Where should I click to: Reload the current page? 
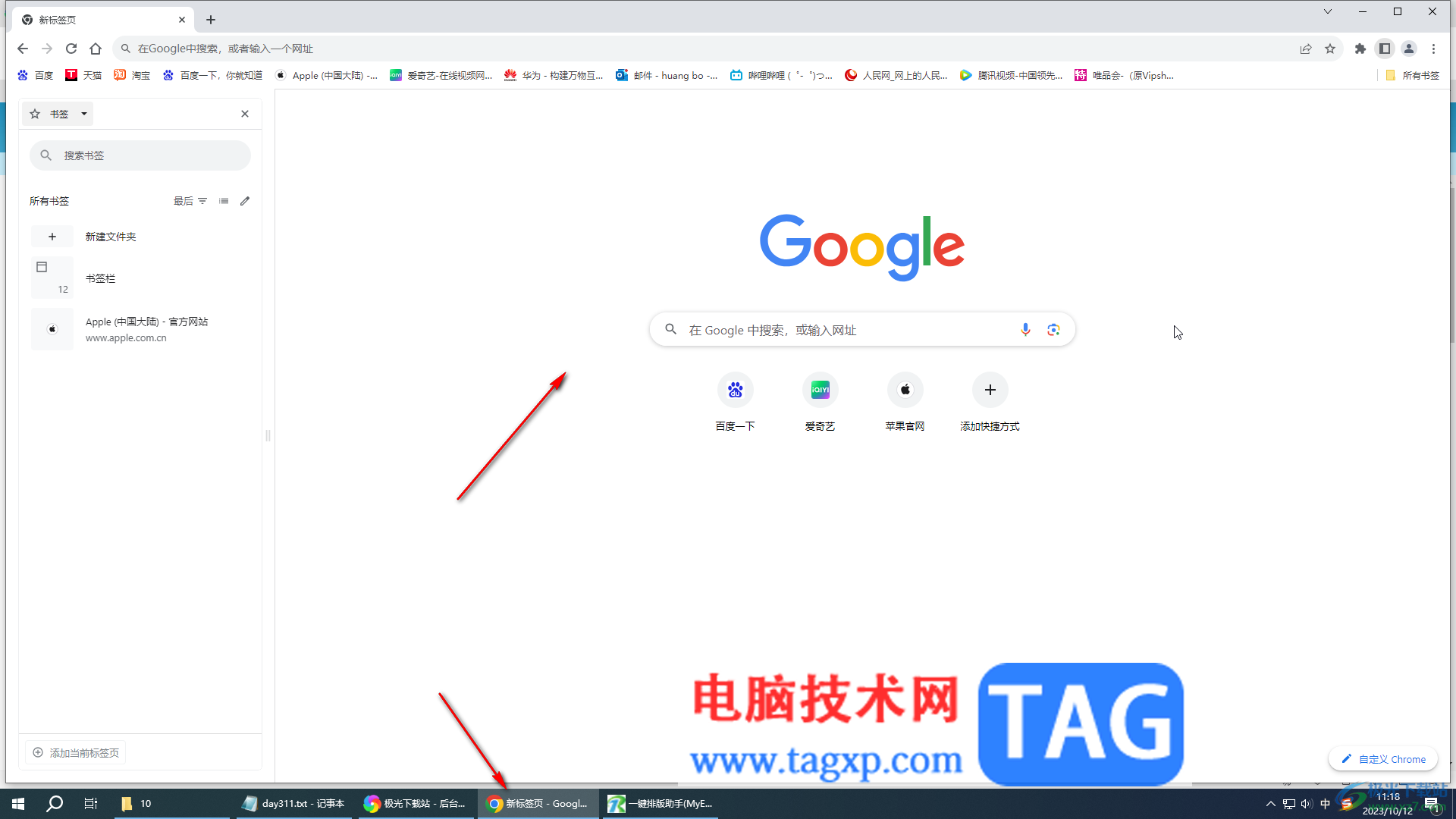pyautogui.click(x=71, y=49)
